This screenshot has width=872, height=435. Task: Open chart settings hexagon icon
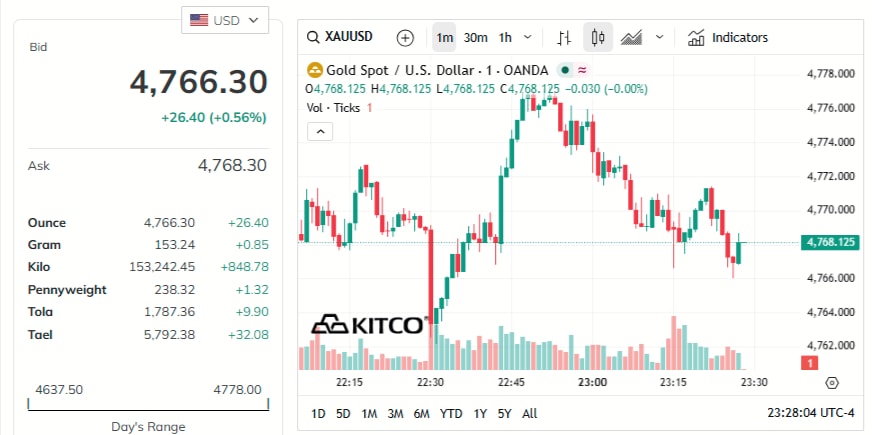(x=832, y=383)
